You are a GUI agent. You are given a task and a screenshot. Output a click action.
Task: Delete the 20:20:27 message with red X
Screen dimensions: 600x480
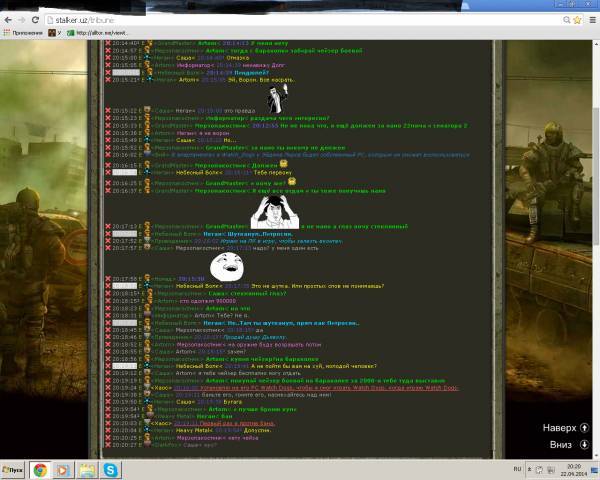(105, 445)
